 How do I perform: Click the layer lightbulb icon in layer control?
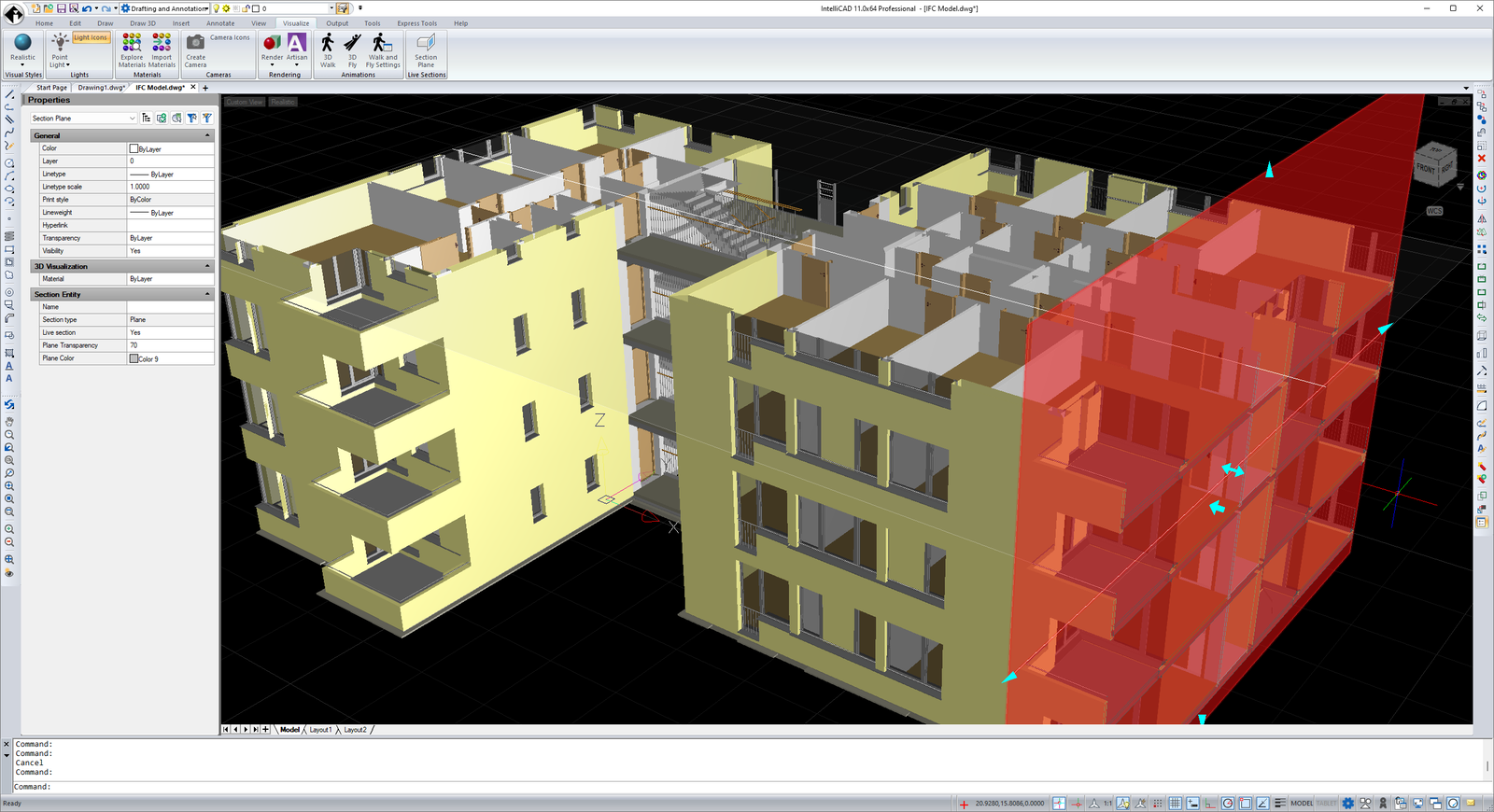pyautogui.click(x=217, y=8)
